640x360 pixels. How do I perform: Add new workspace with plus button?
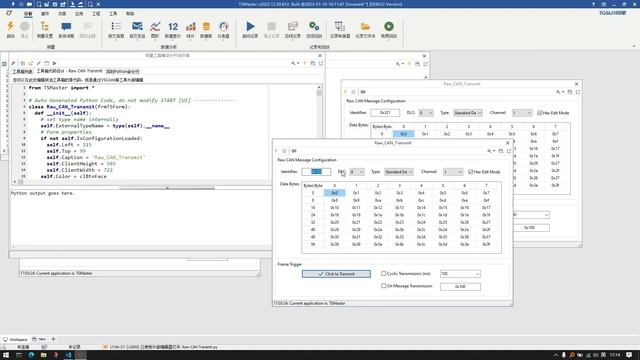coord(53,339)
